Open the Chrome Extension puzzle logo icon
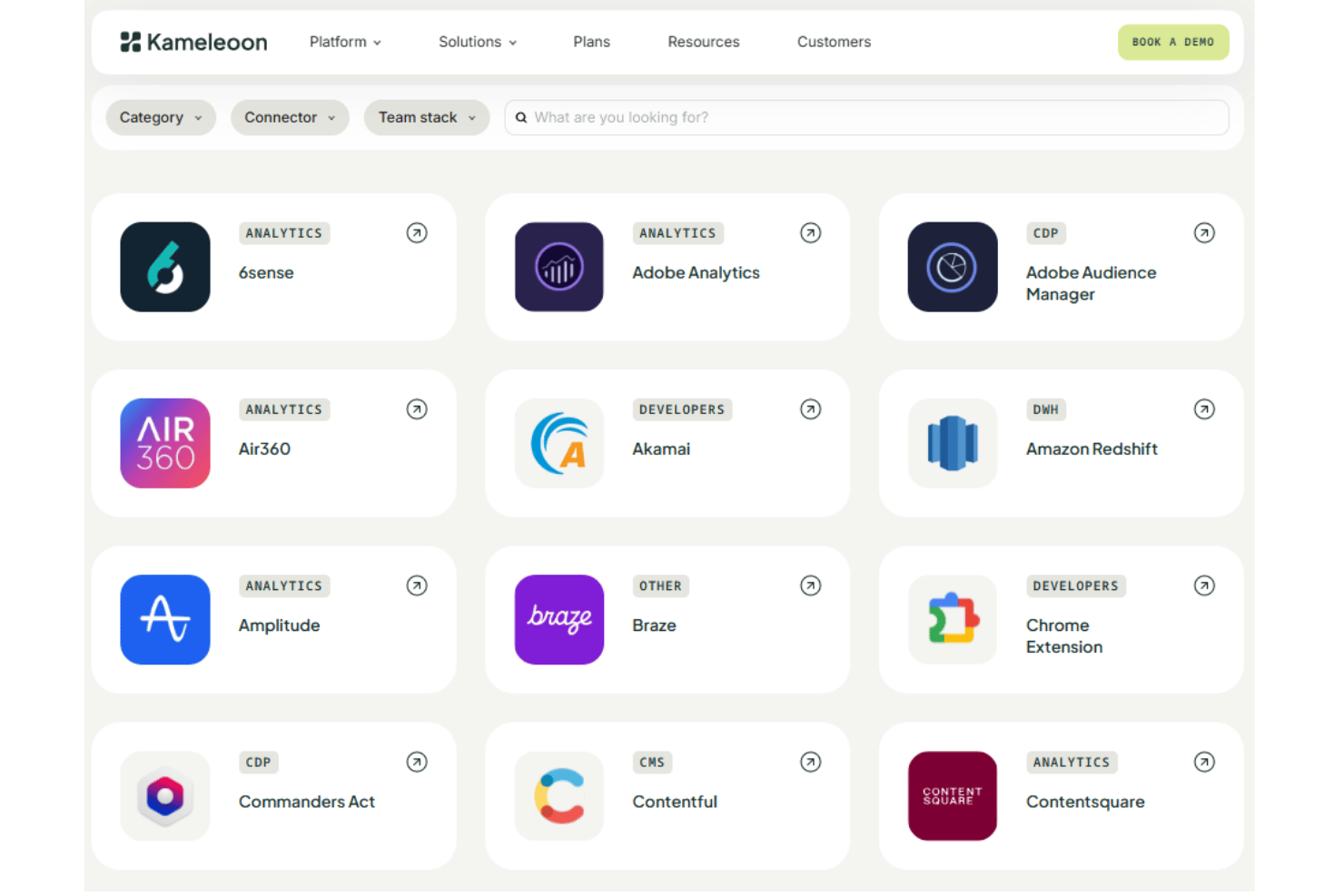 coord(953,619)
